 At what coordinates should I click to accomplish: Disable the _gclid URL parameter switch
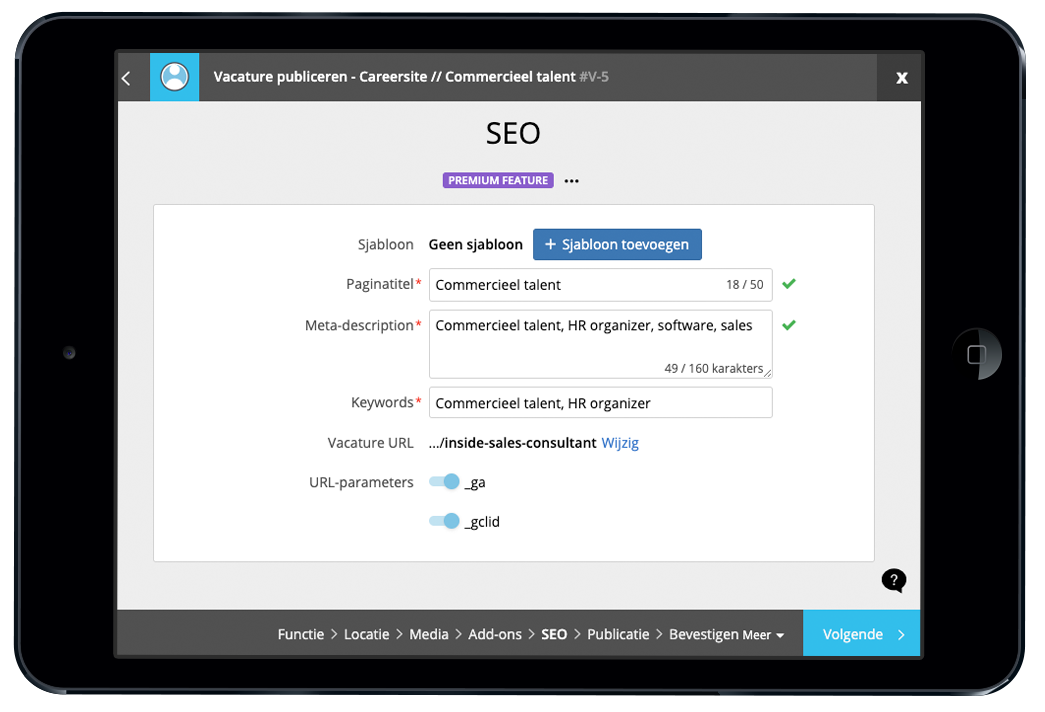(x=444, y=521)
